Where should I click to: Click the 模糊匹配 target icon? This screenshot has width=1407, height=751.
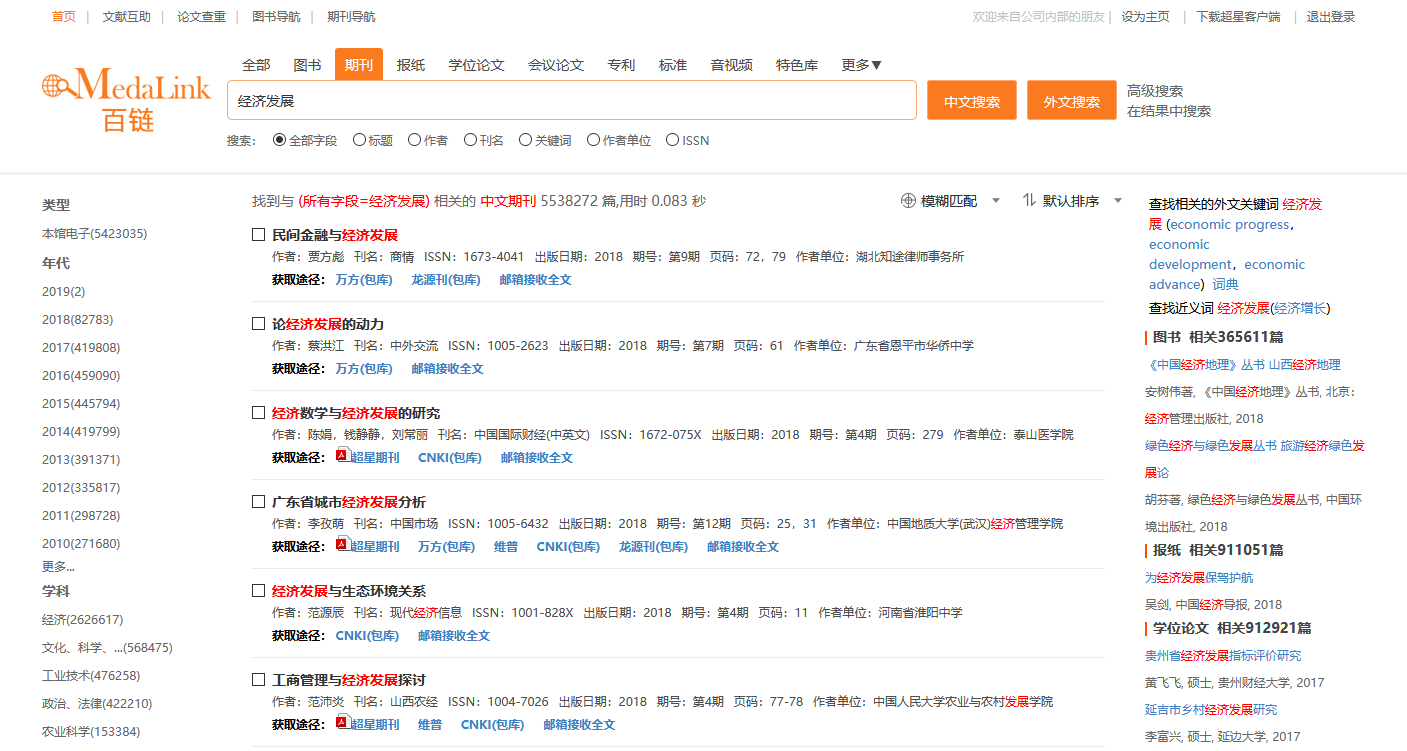click(x=908, y=201)
